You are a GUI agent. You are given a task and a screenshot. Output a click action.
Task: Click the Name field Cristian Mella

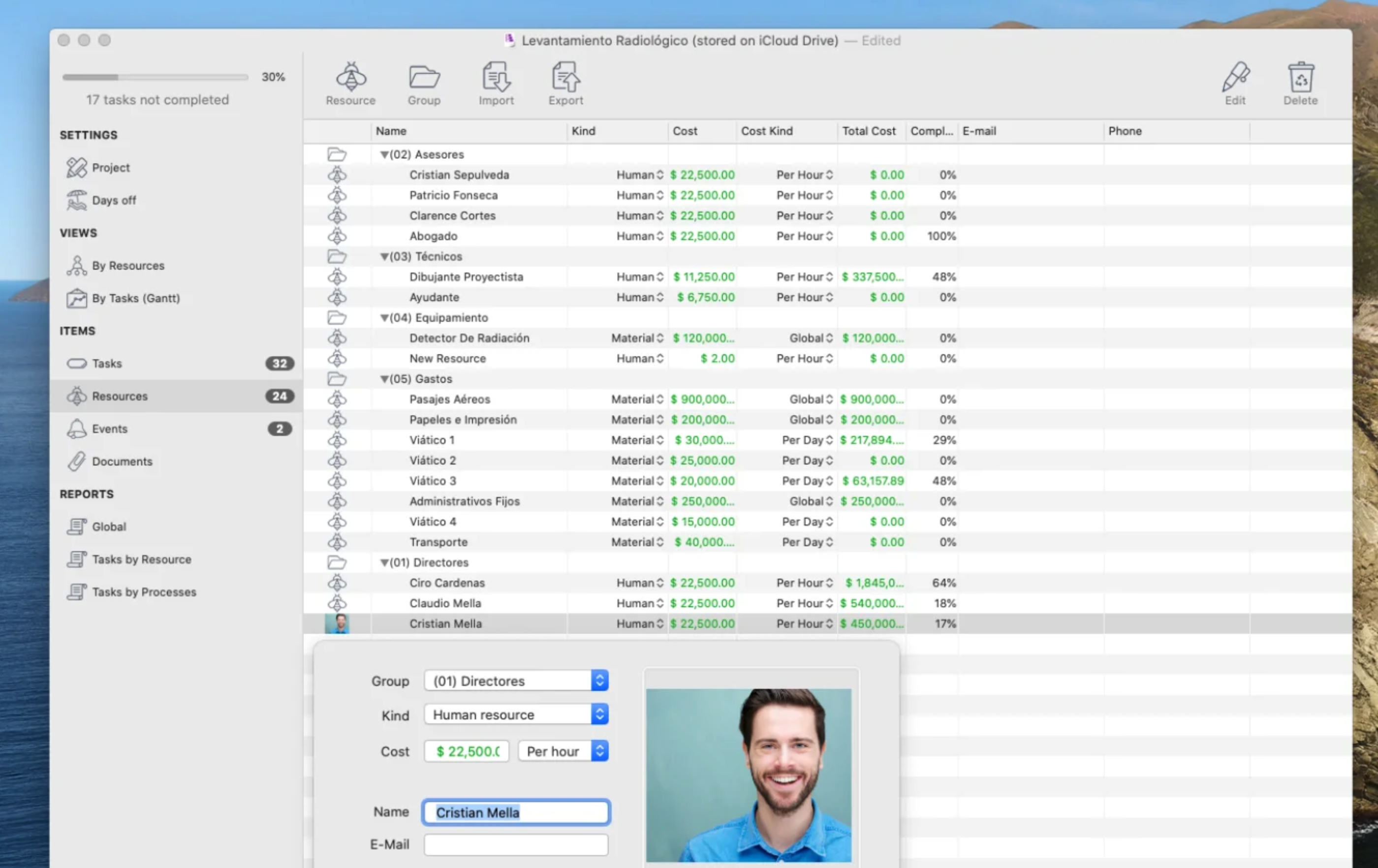pyautogui.click(x=516, y=812)
